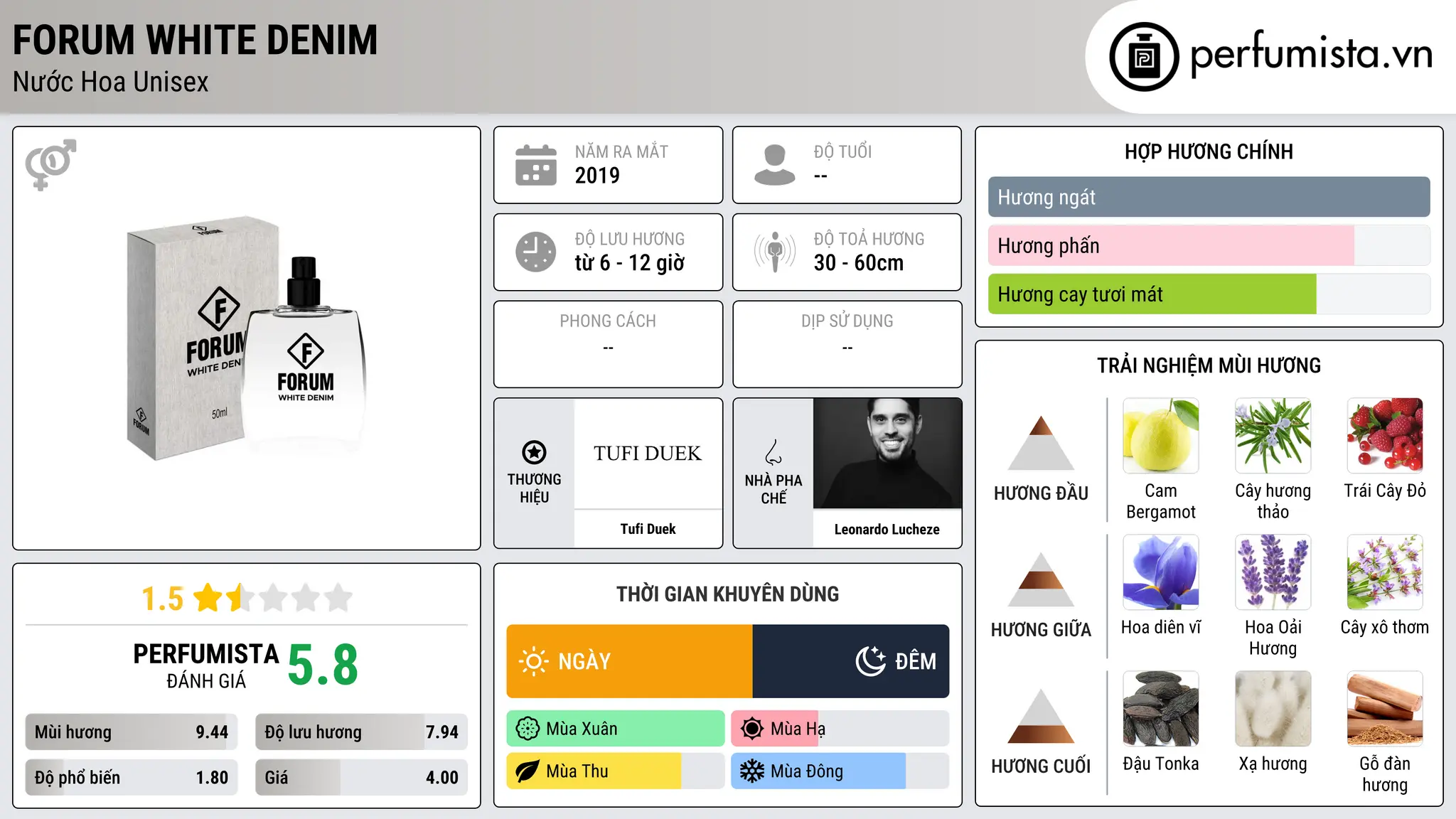This screenshot has width=1456, height=819.
Task: Click the longevity clock icon
Action: tap(536, 252)
